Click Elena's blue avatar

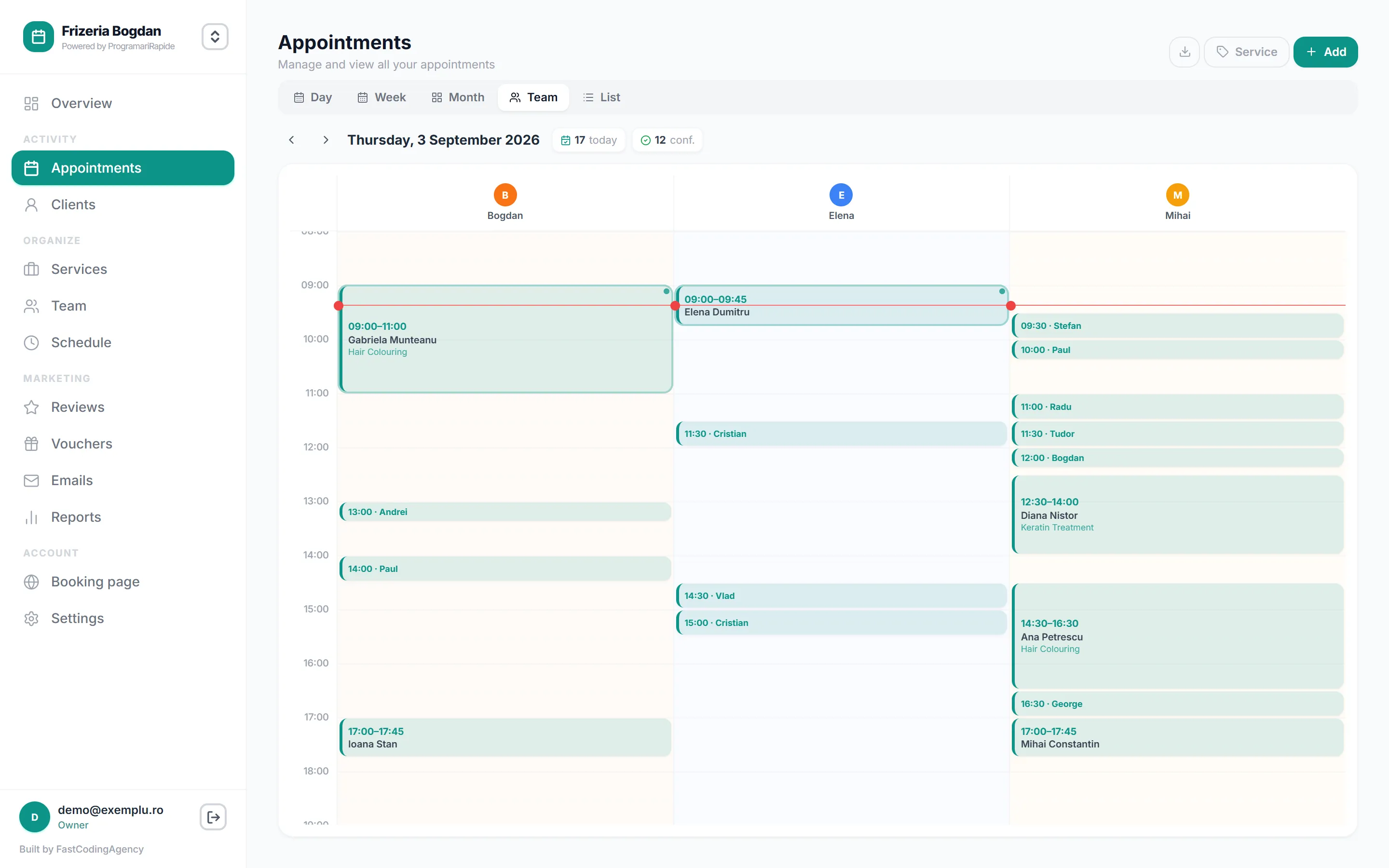click(x=841, y=195)
